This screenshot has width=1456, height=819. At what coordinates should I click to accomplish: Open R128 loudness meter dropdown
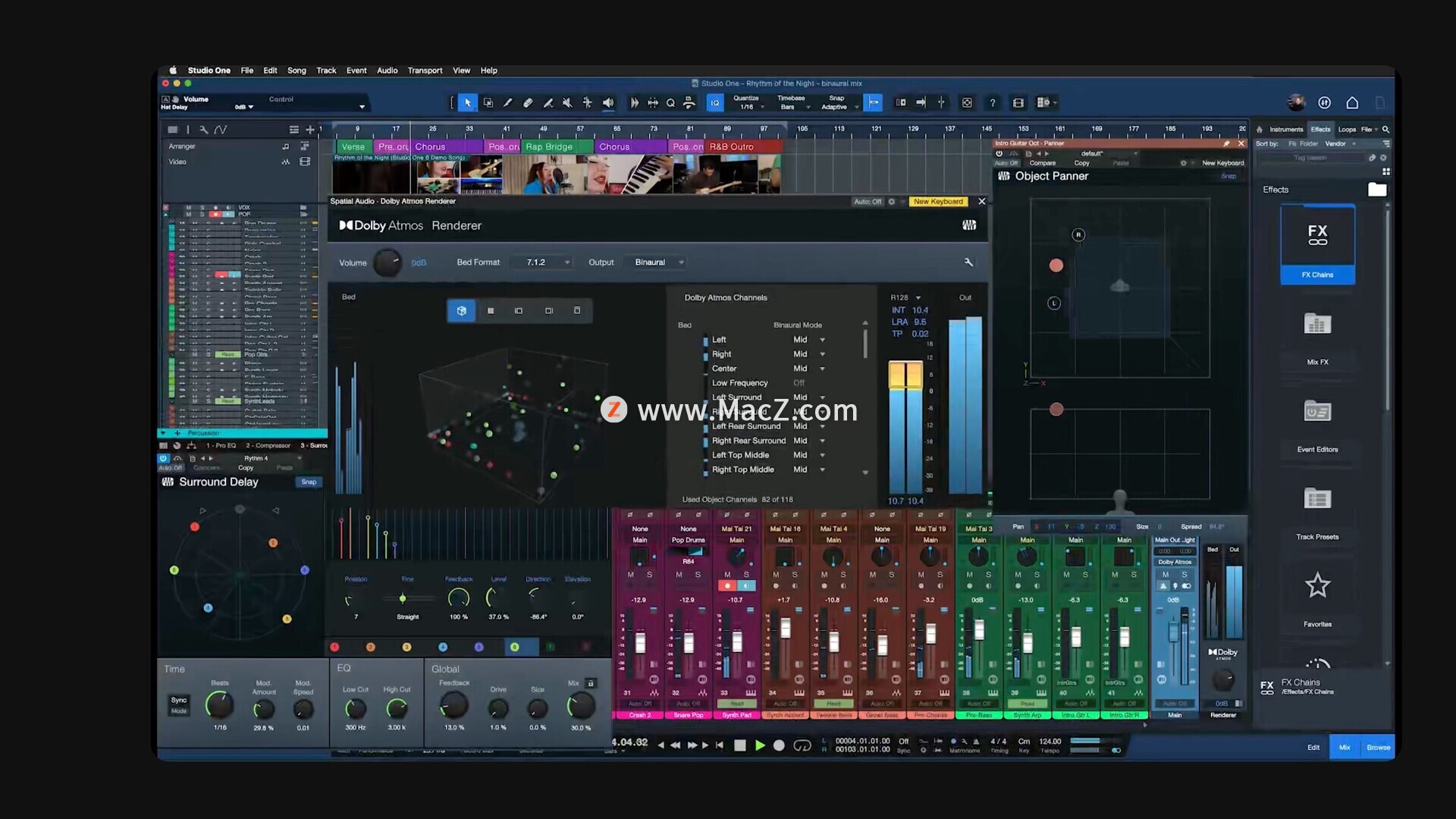(905, 298)
